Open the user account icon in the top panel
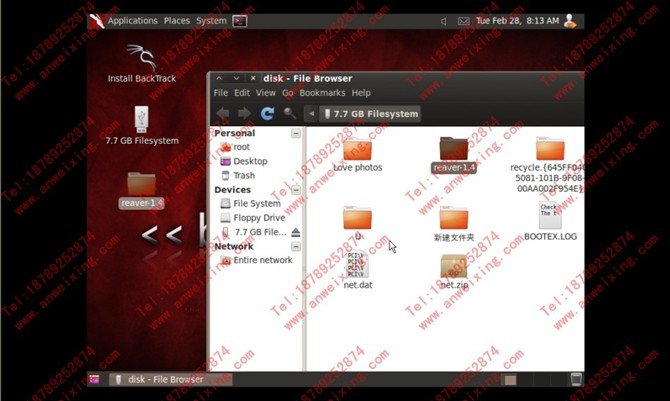 (570, 21)
